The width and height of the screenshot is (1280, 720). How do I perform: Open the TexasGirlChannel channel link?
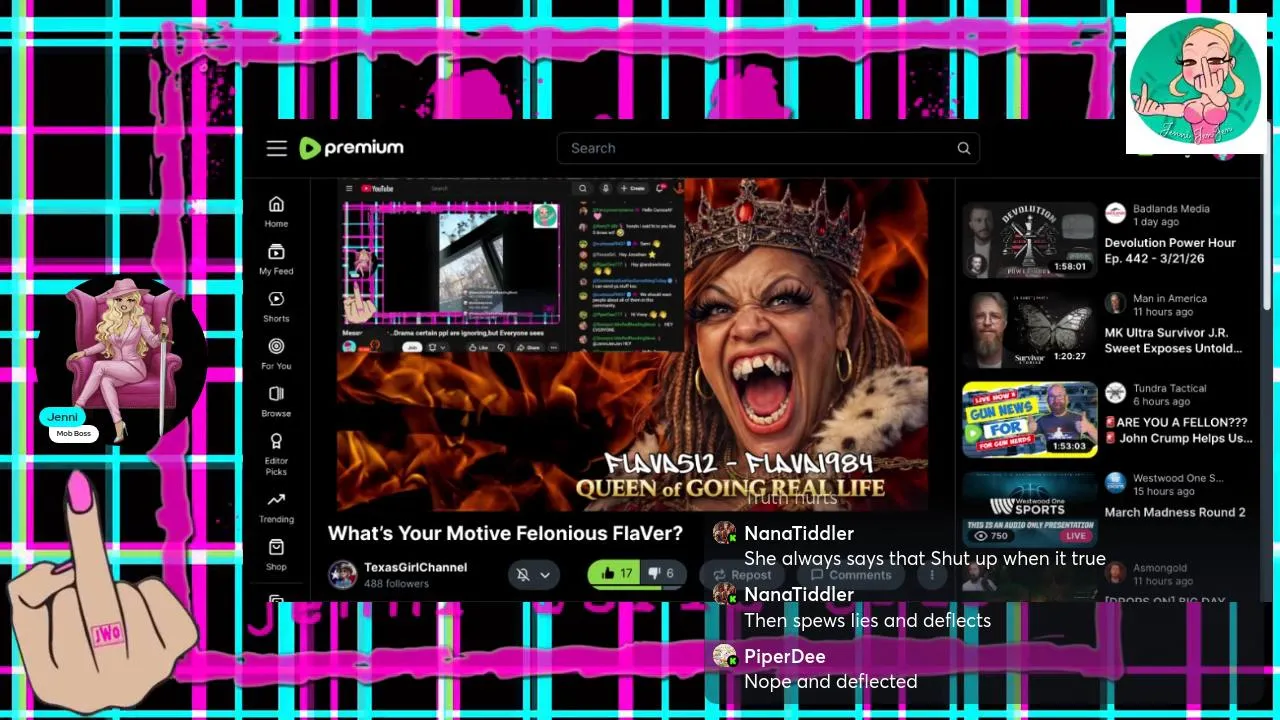(x=415, y=567)
